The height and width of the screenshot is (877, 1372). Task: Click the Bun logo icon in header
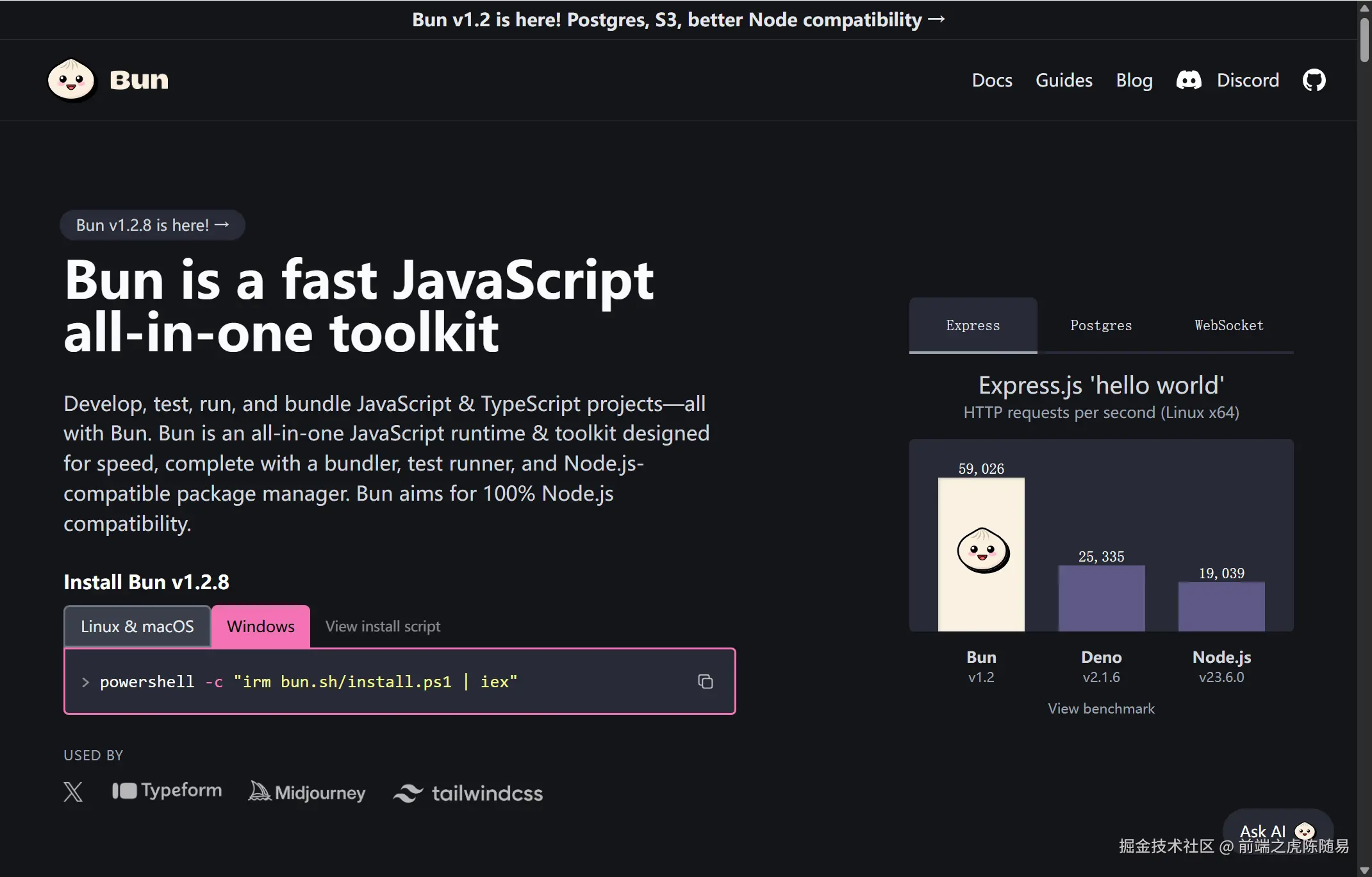tap(71, 80)
